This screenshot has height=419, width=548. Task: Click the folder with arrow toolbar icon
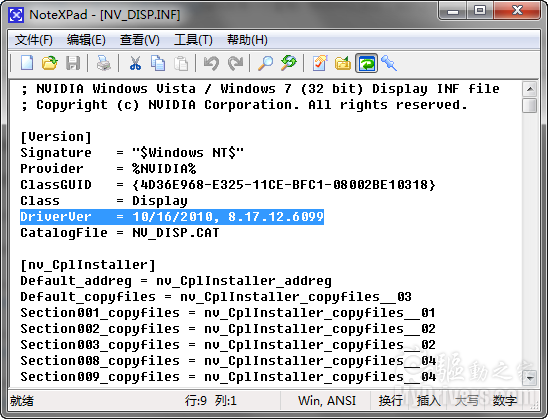tap(343, 64)
